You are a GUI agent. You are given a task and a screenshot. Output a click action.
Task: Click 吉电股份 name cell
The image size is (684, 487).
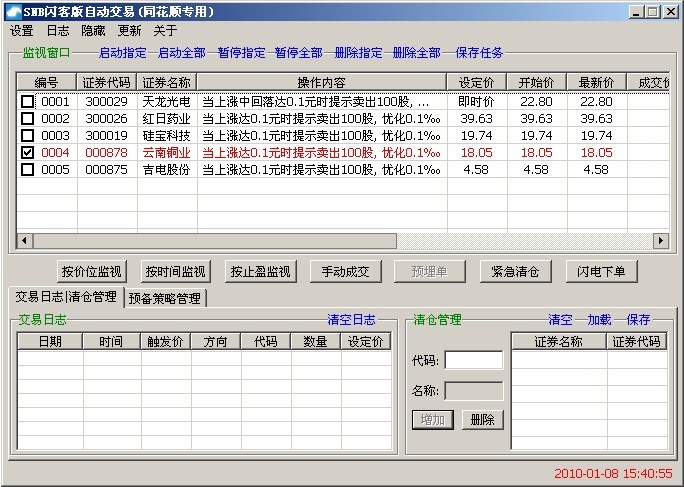coord(166,170)
